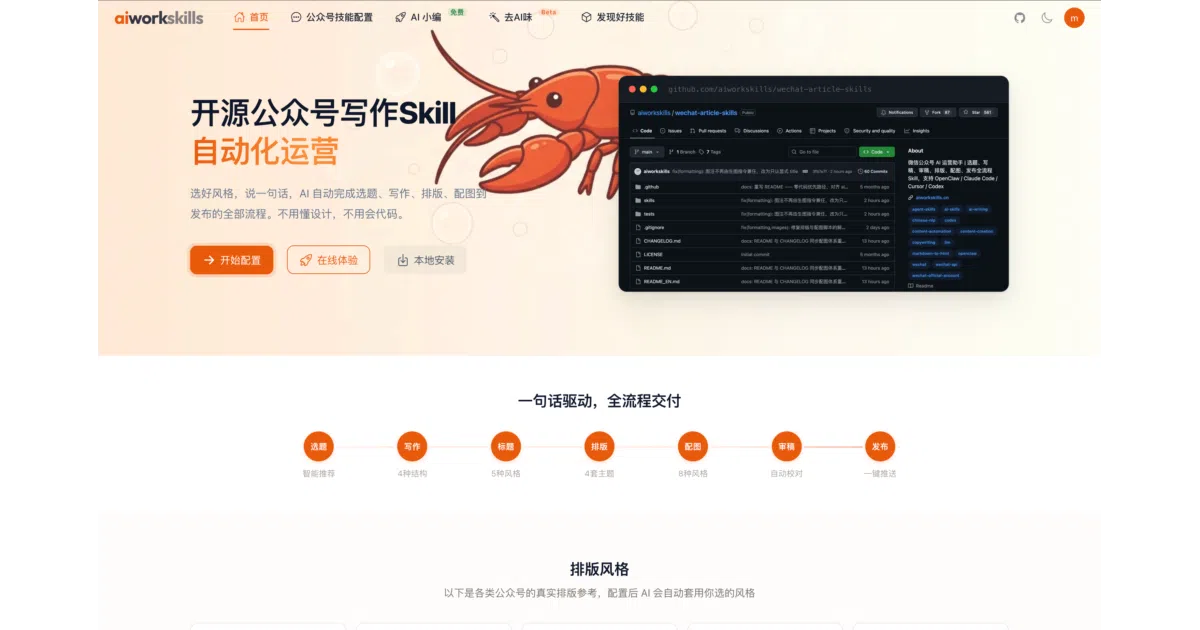
Task: Open 公众号技能配置 in the navigation
Action: pyautogui.click(x=332, y=17)
